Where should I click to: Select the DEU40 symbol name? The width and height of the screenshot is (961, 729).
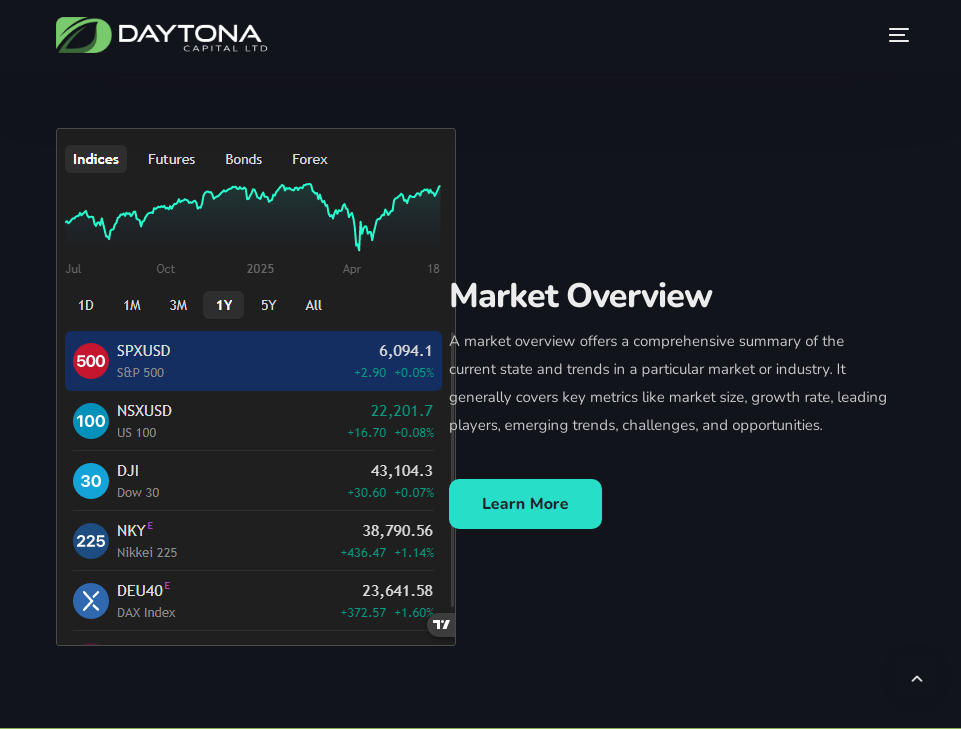click(x=140, y=591)
